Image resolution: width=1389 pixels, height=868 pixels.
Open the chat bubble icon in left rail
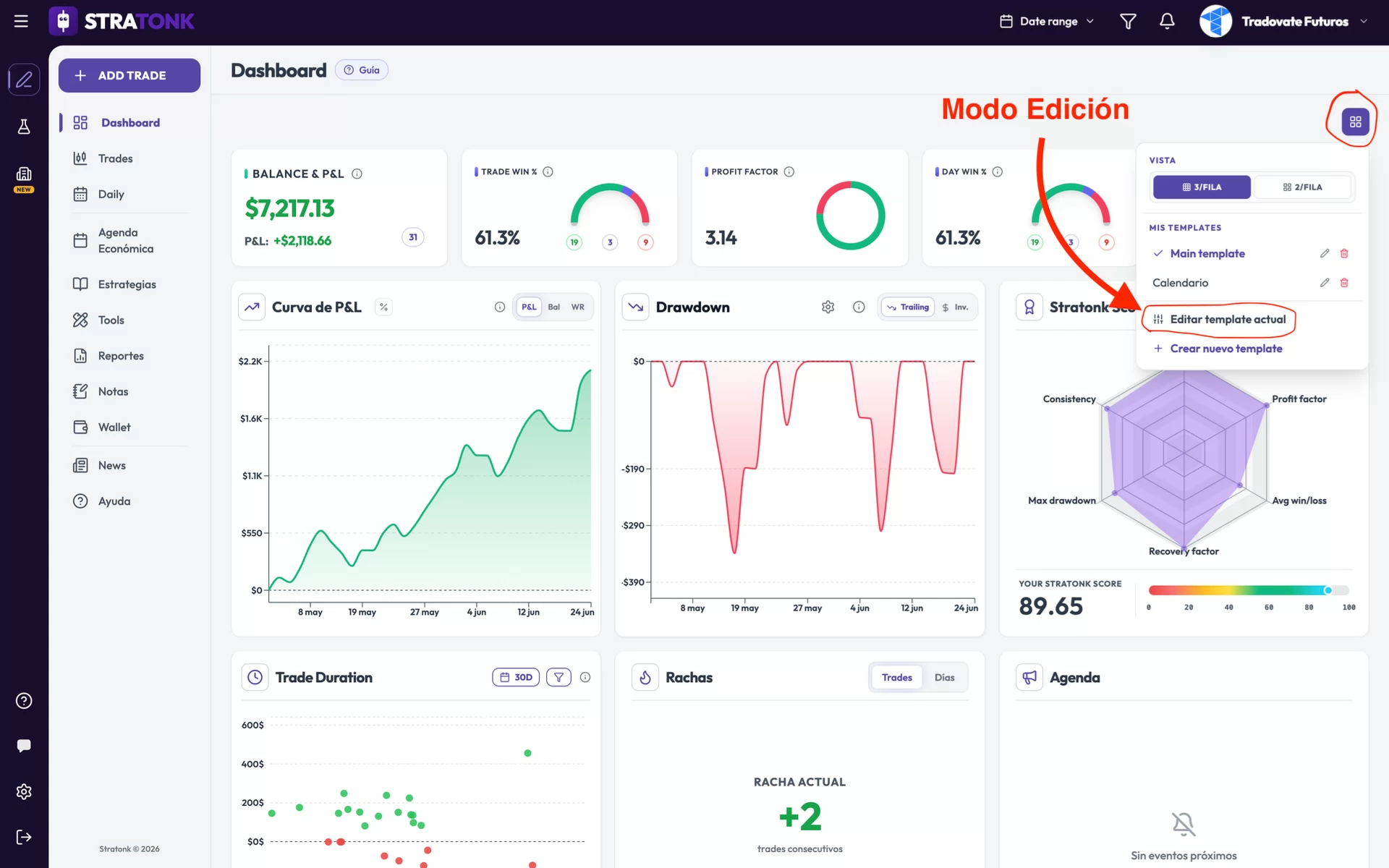[24, 746]
